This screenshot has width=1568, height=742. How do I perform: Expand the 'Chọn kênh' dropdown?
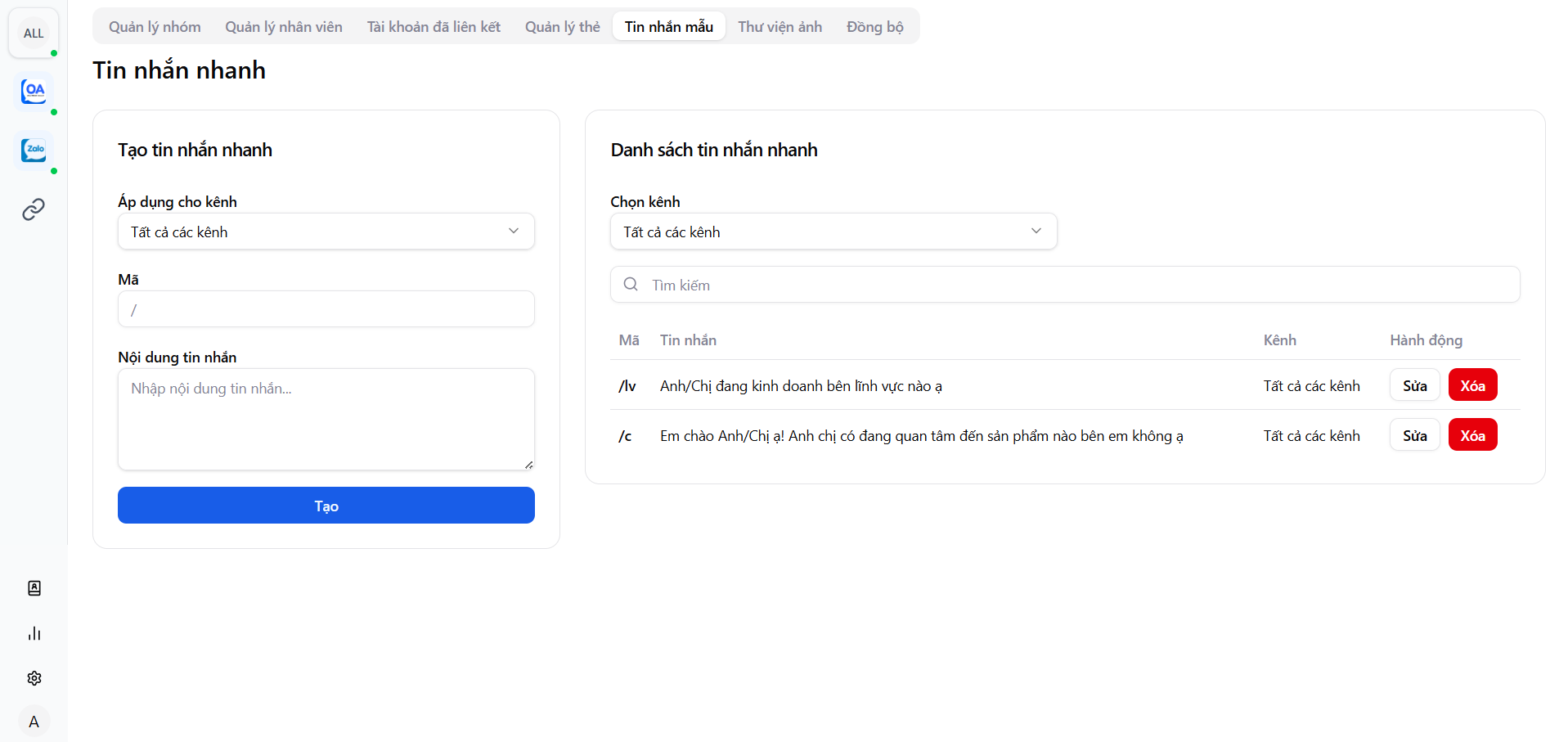(x=833, y=232)
